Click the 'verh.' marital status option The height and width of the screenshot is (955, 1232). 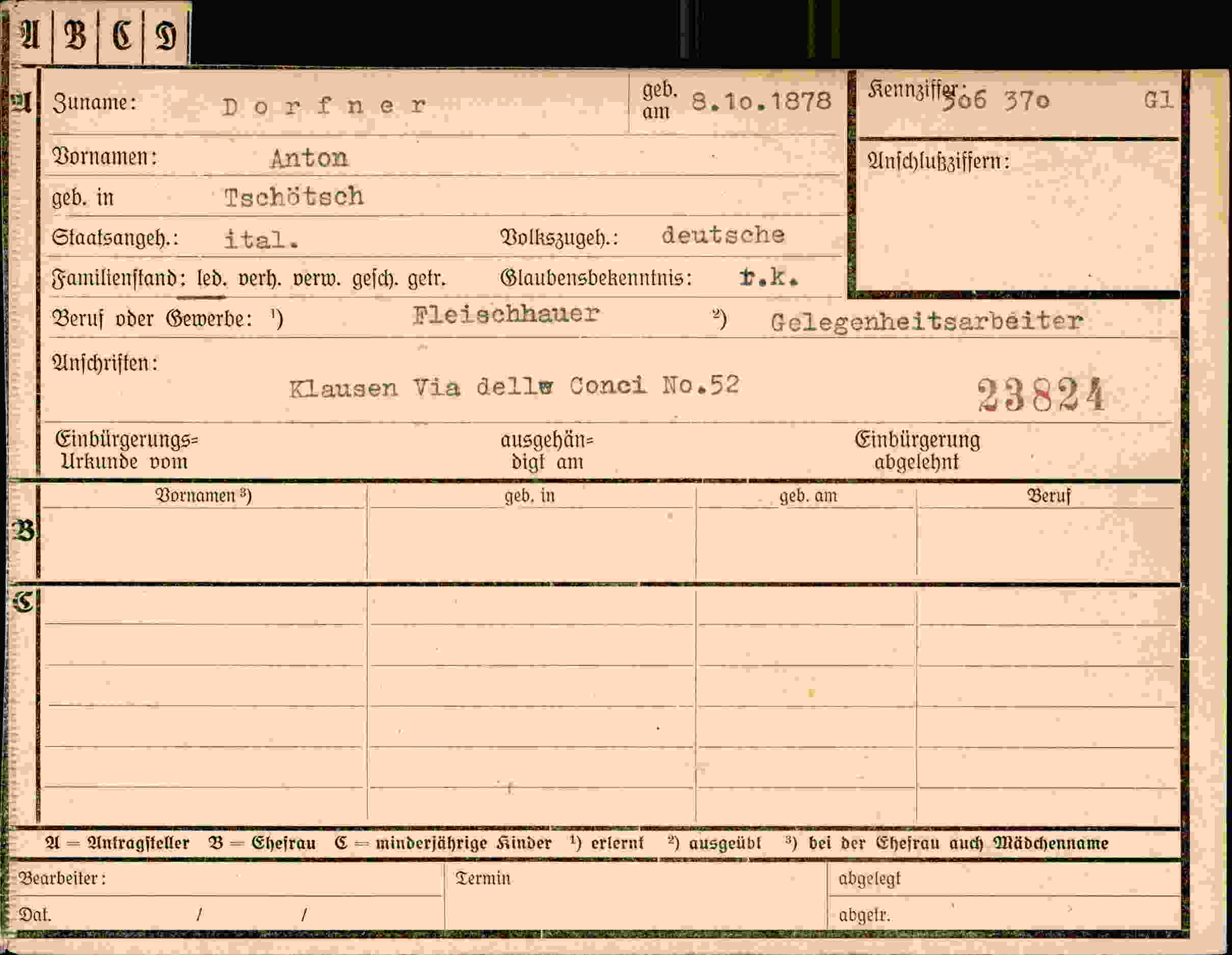(x=259, y=279)
